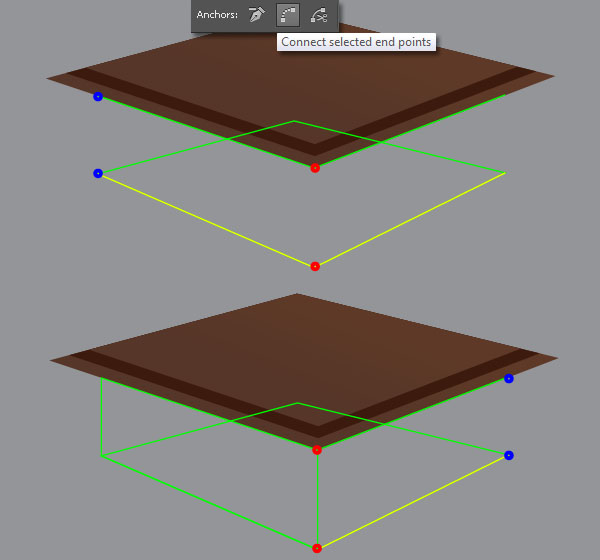This screenshot has width=600, height=560.
Task: Click the "Anchors:" label text
Action: click(x=217, y=15)
